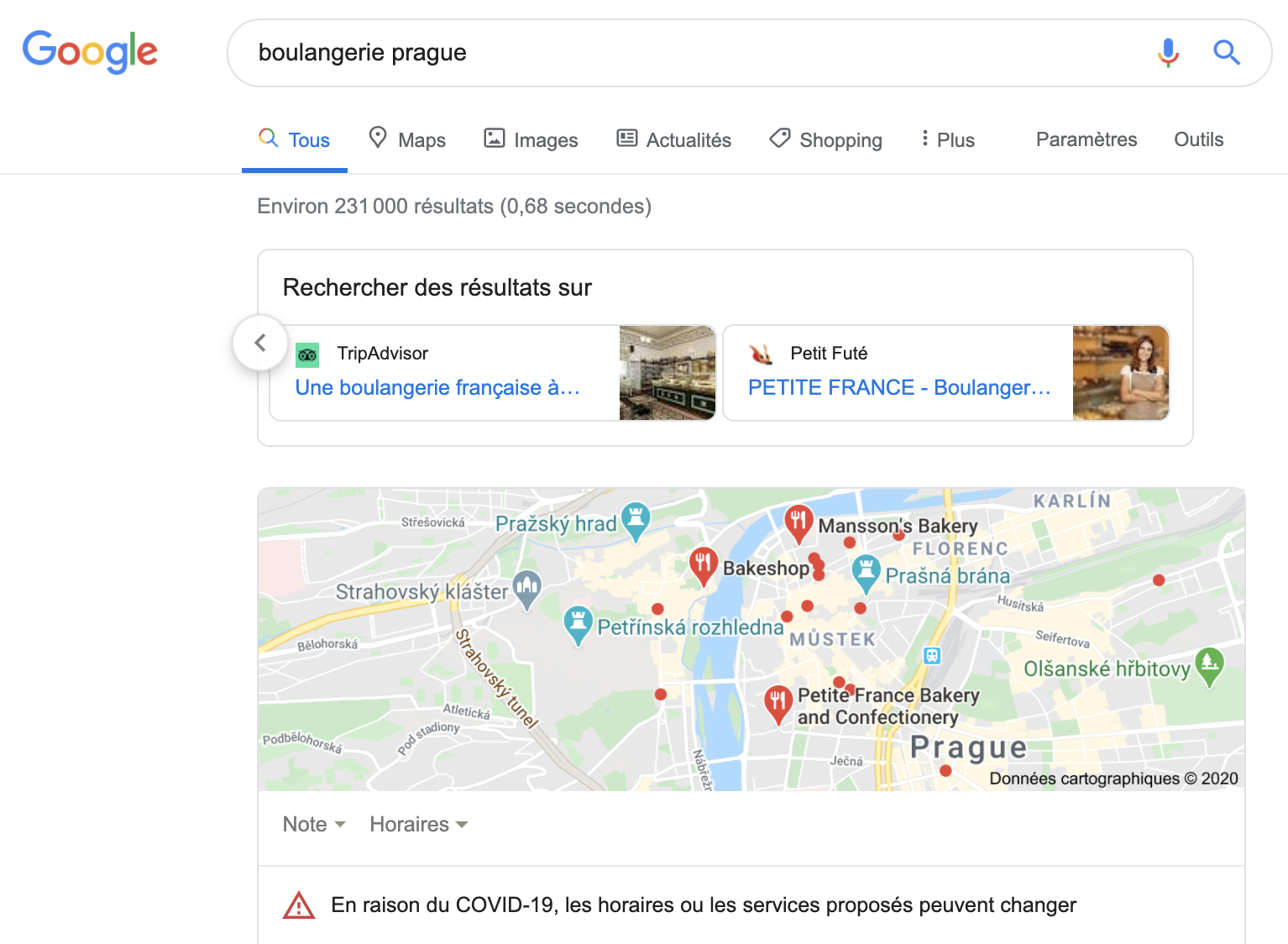
Task: Click the Petřínská rozhledna landmark marker
Action: [578, 625]
